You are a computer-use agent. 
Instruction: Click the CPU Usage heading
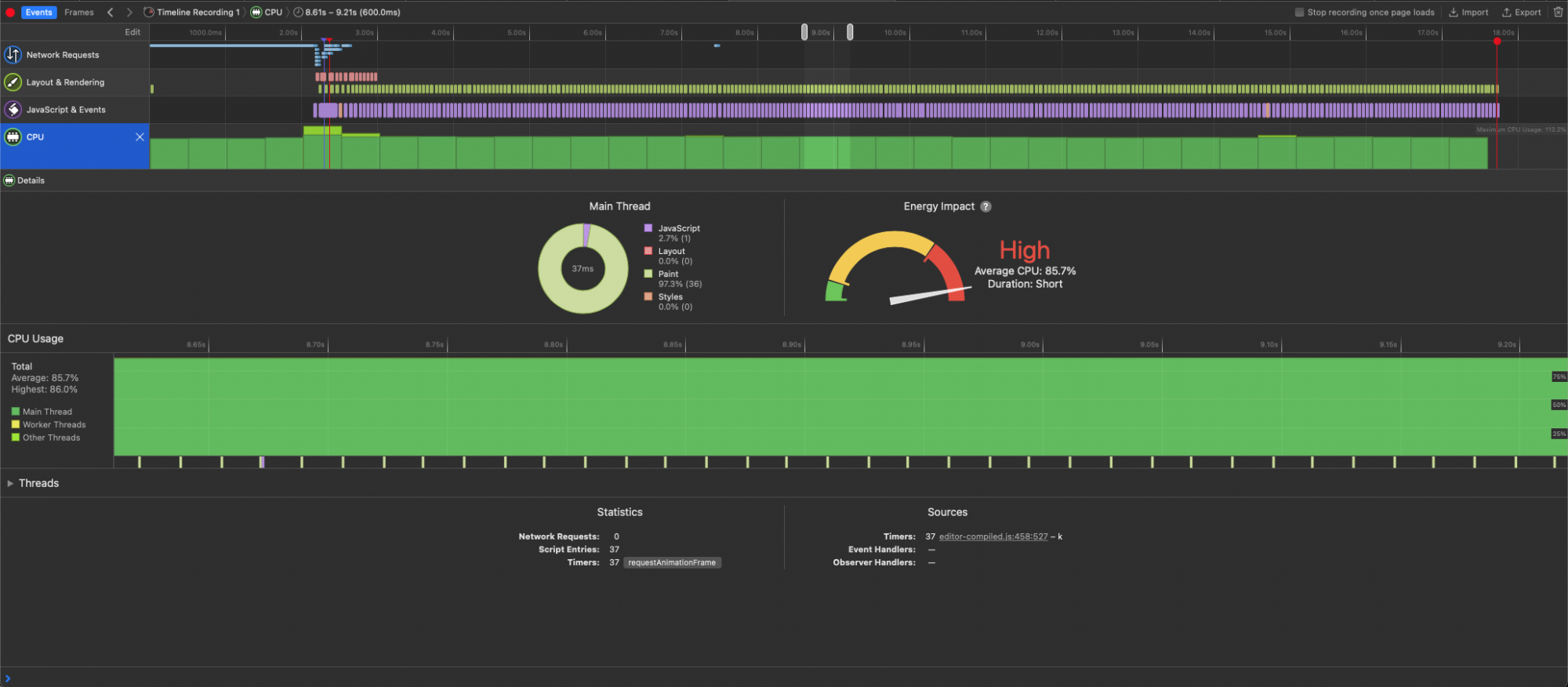(x=35, y=339)
